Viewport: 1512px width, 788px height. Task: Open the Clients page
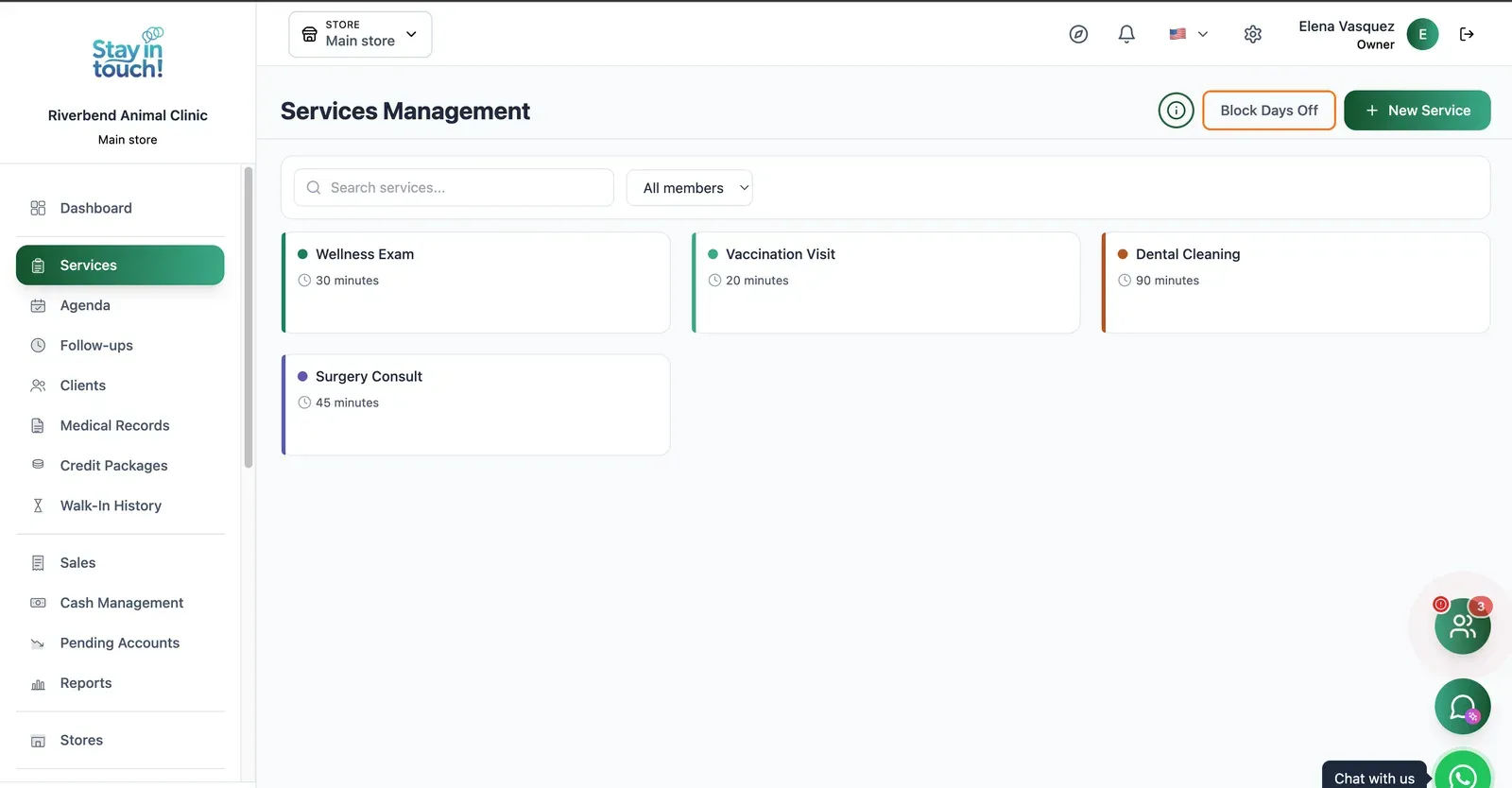pos(120,385)
